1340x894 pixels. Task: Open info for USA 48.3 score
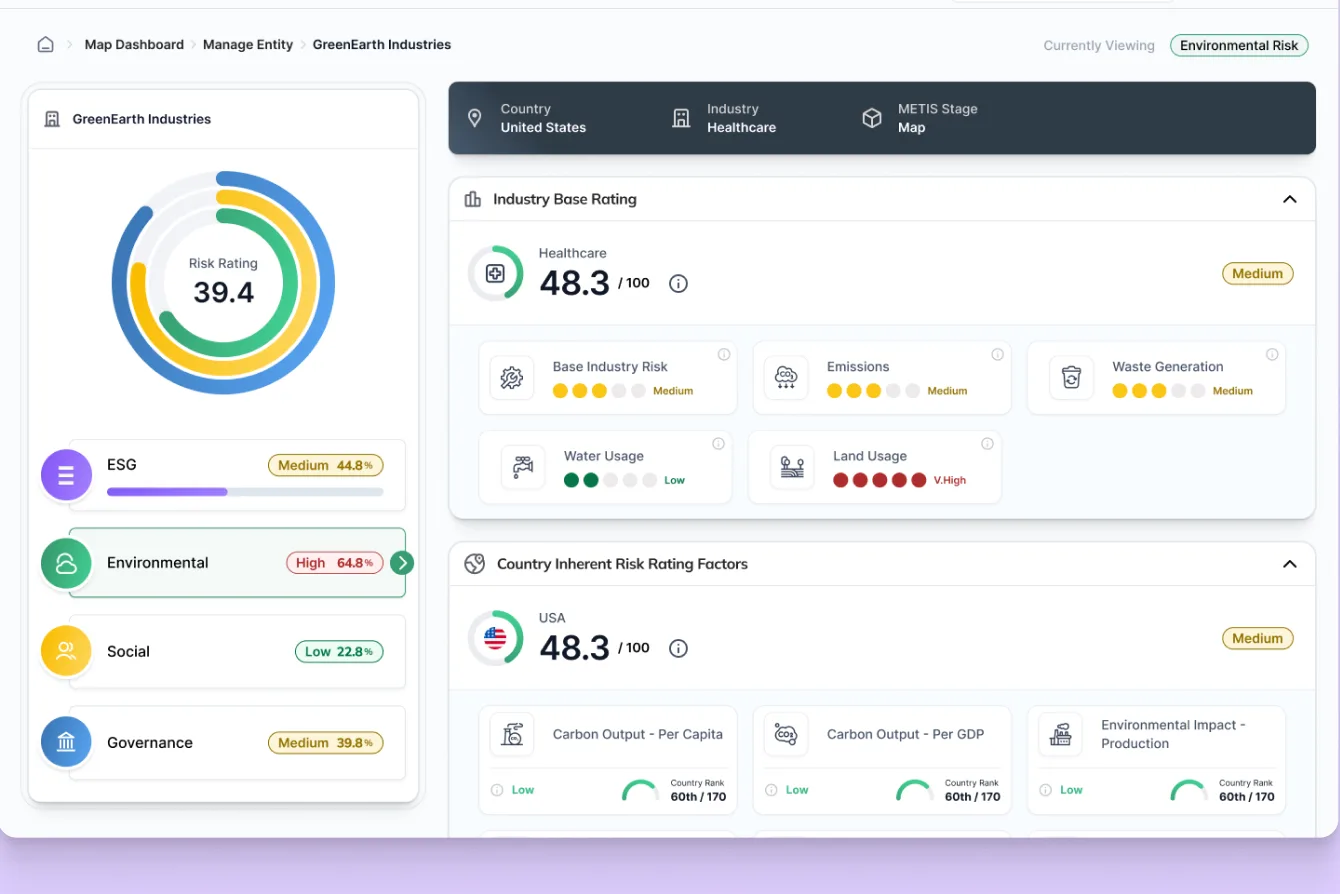point(678,649)
